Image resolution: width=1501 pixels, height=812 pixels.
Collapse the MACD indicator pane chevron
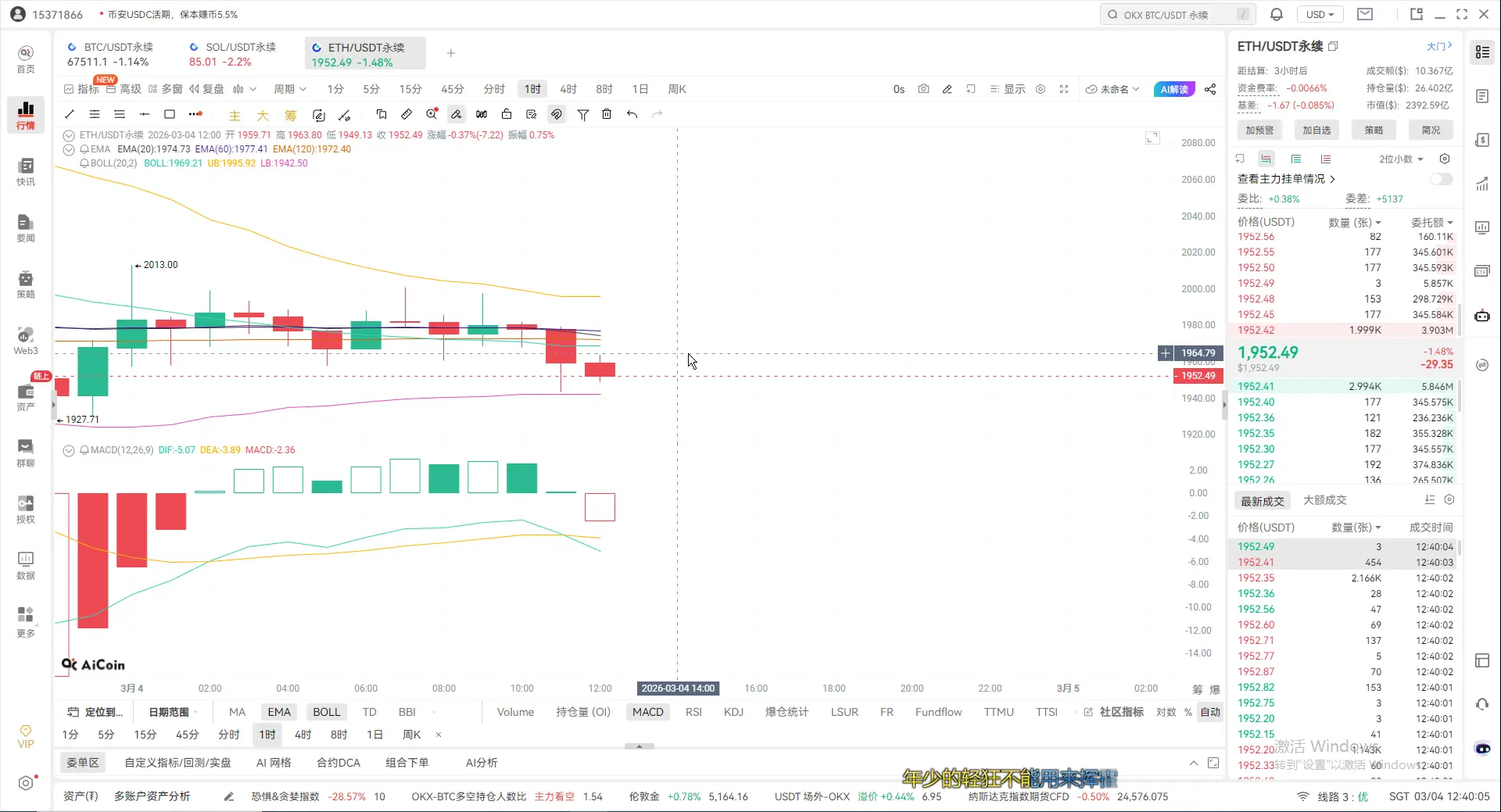(x=69, y=450)
